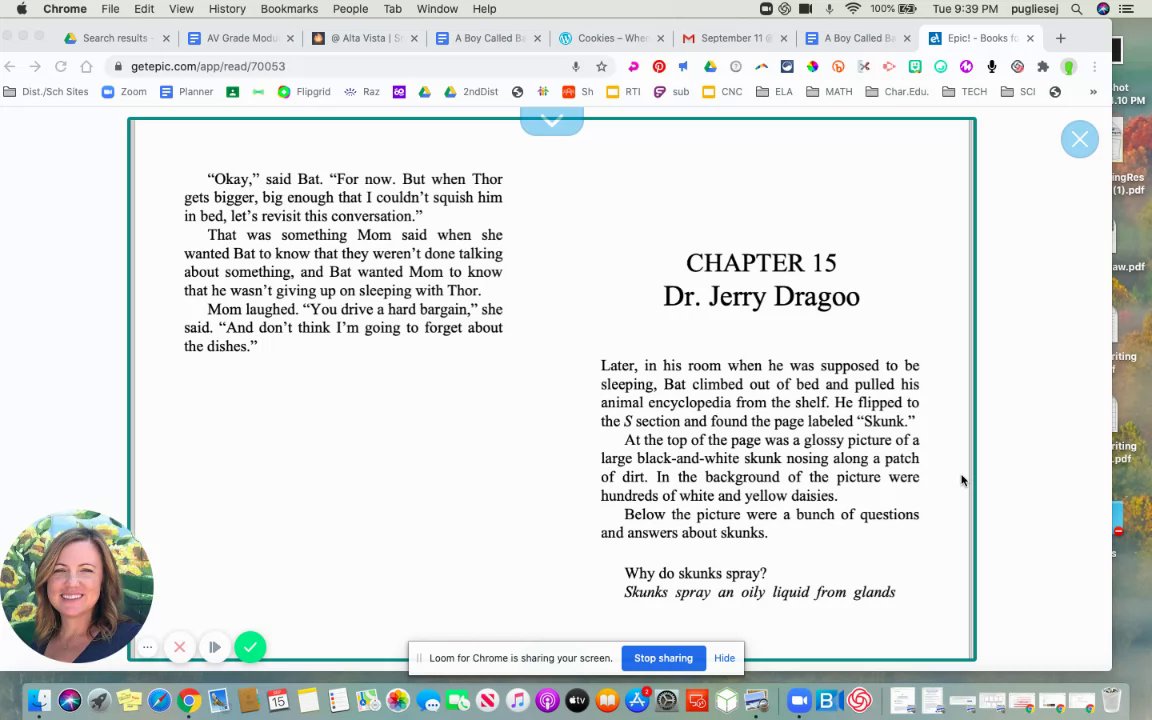Open the People menu

350,9
